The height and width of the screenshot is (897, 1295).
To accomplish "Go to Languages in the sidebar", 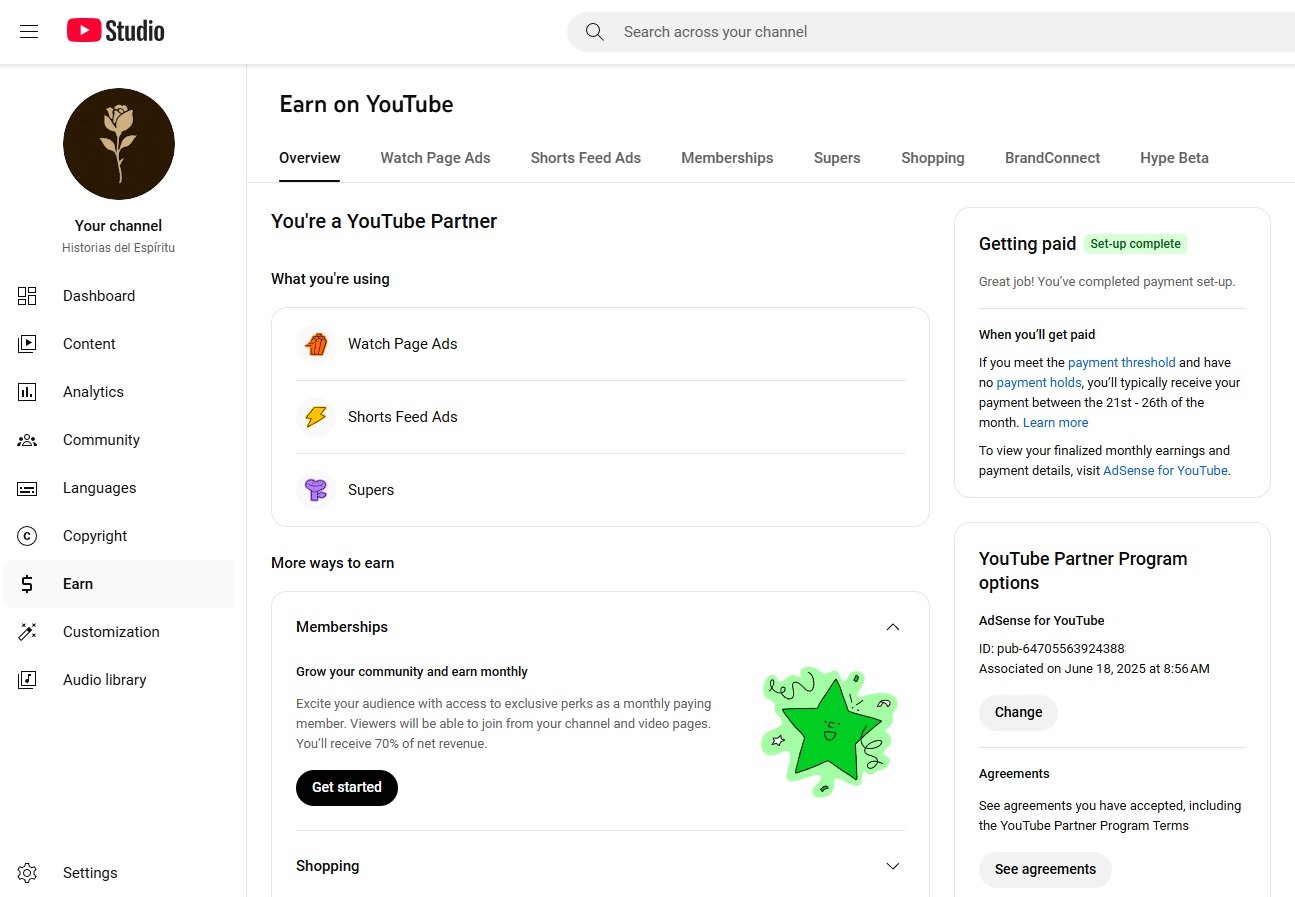I will click(118, 488).
